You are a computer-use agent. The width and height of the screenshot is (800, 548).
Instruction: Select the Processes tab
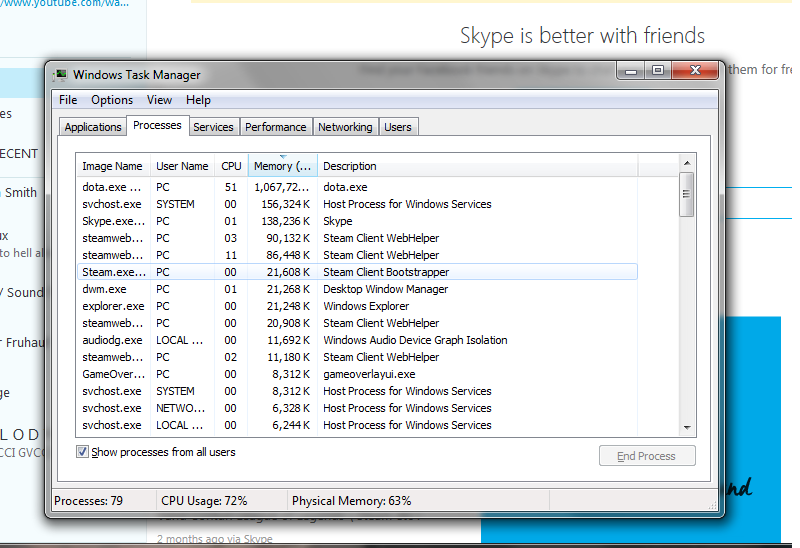(x=157, y=126)
